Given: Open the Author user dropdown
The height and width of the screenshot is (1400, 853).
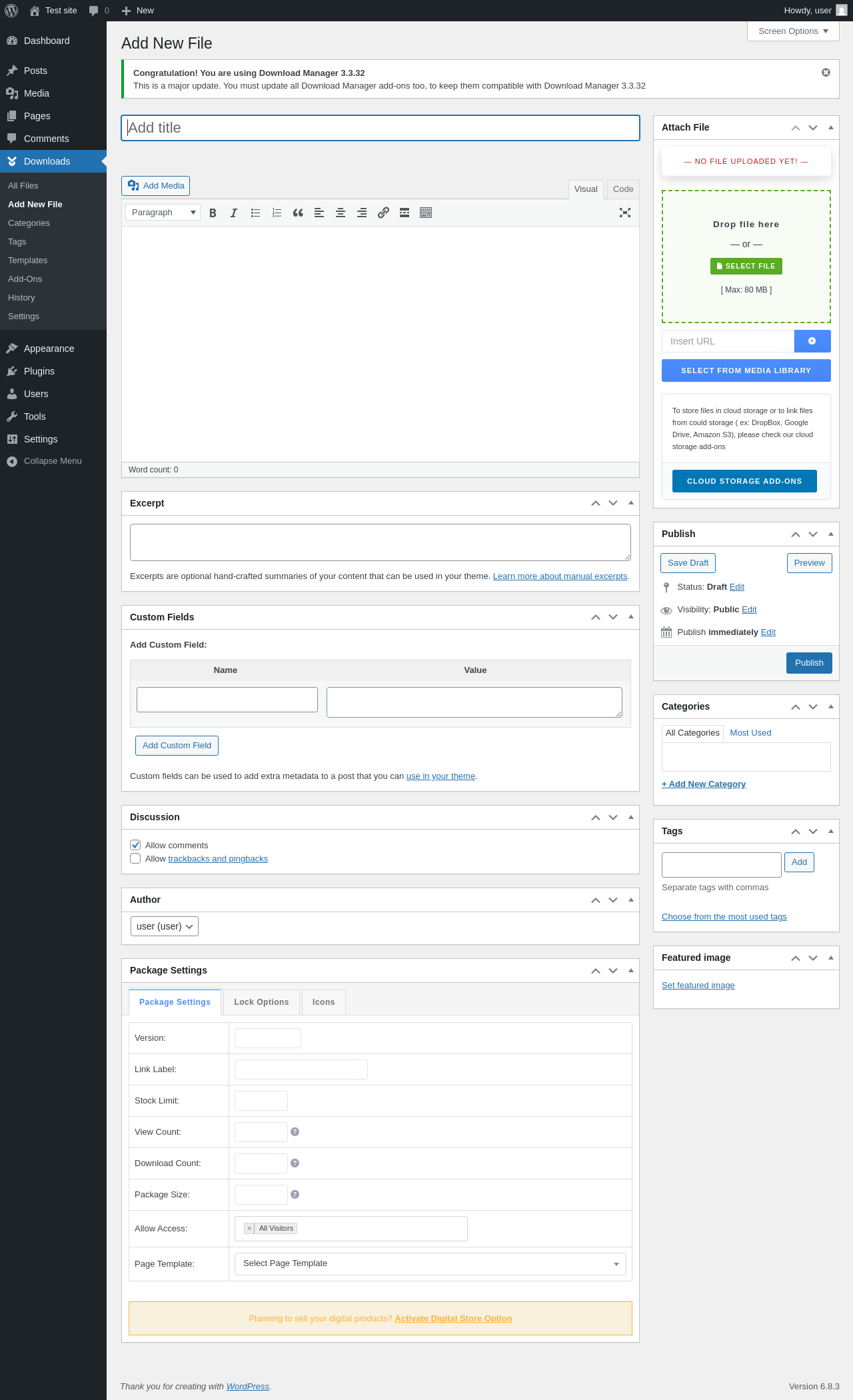Looking at the screenshot, I should click(165, 926).
